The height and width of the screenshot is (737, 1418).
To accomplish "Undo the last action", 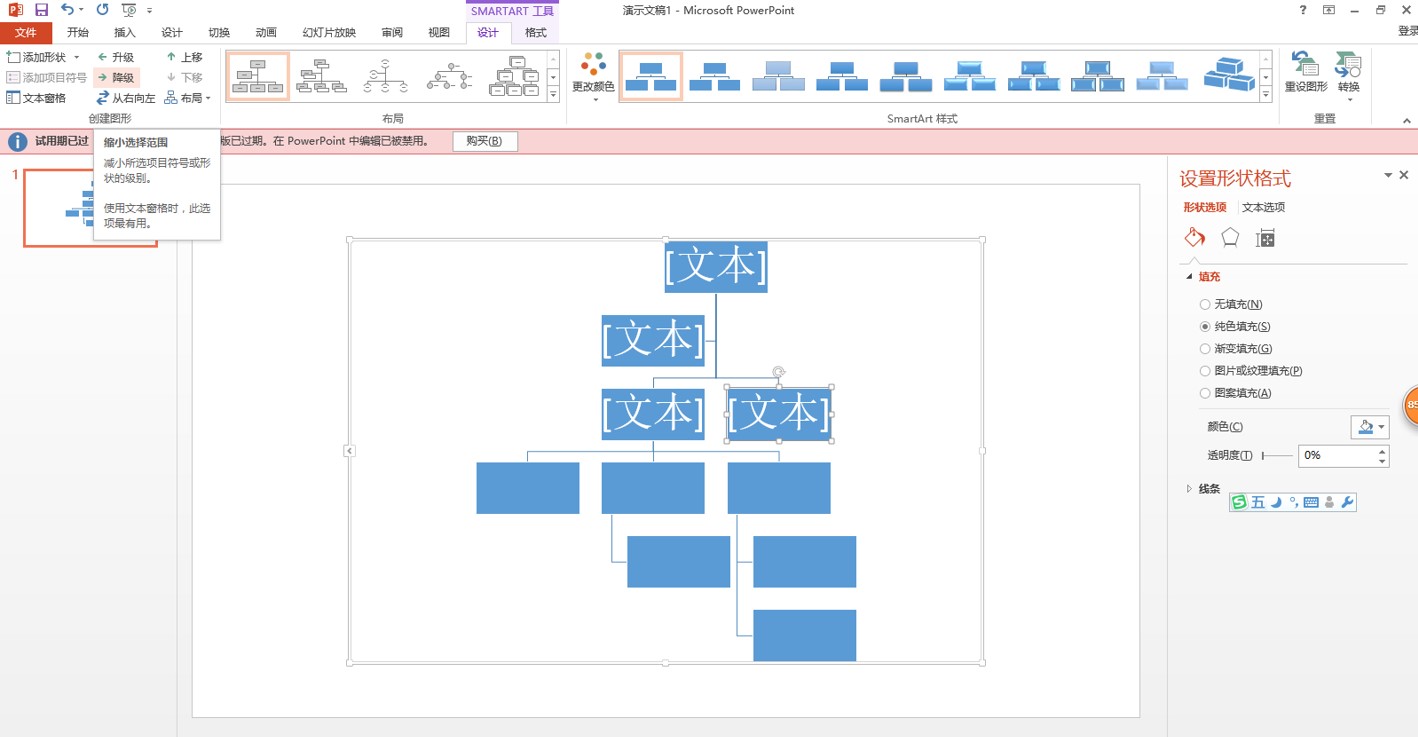I will tap(67, 10).
